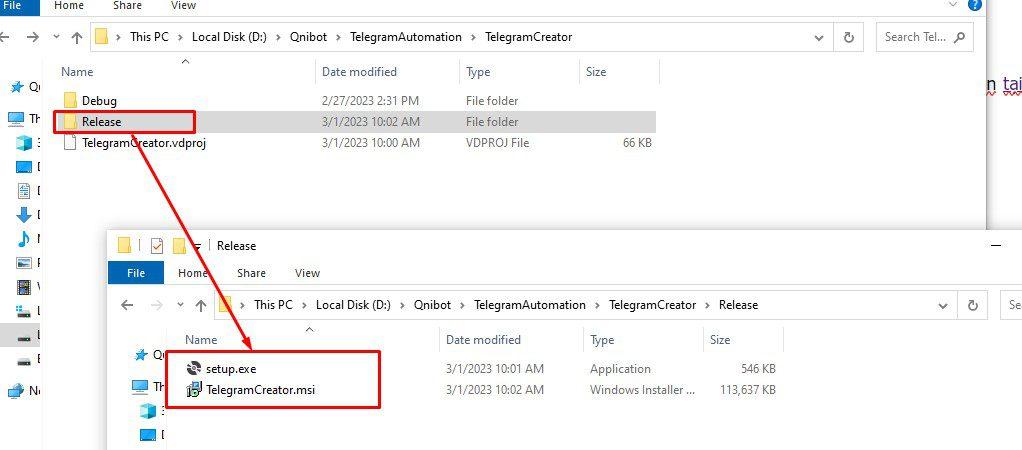
Task: Select the Release folder row
Action: [x=355, y=121]
